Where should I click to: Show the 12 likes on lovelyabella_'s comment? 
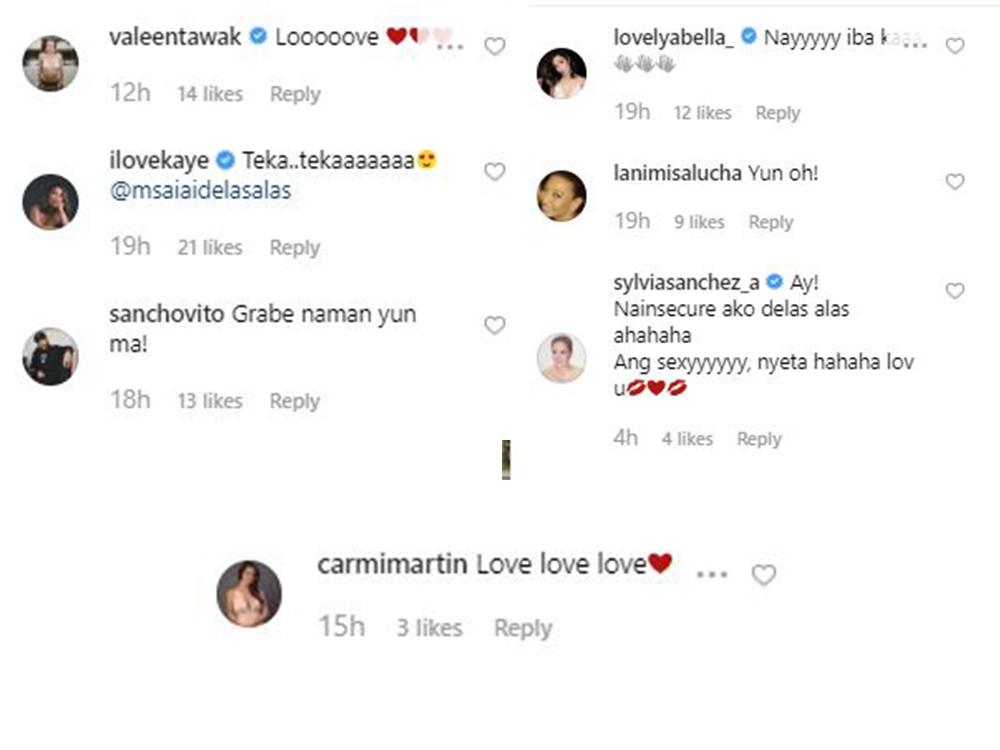702,113
